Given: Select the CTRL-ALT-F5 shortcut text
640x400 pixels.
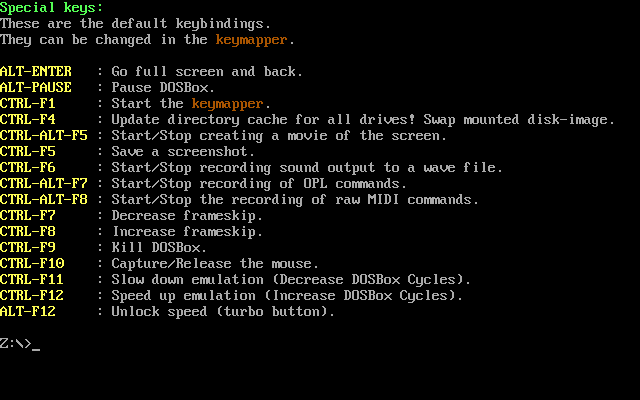Looking at the screenshot, I should click(44, 136).
